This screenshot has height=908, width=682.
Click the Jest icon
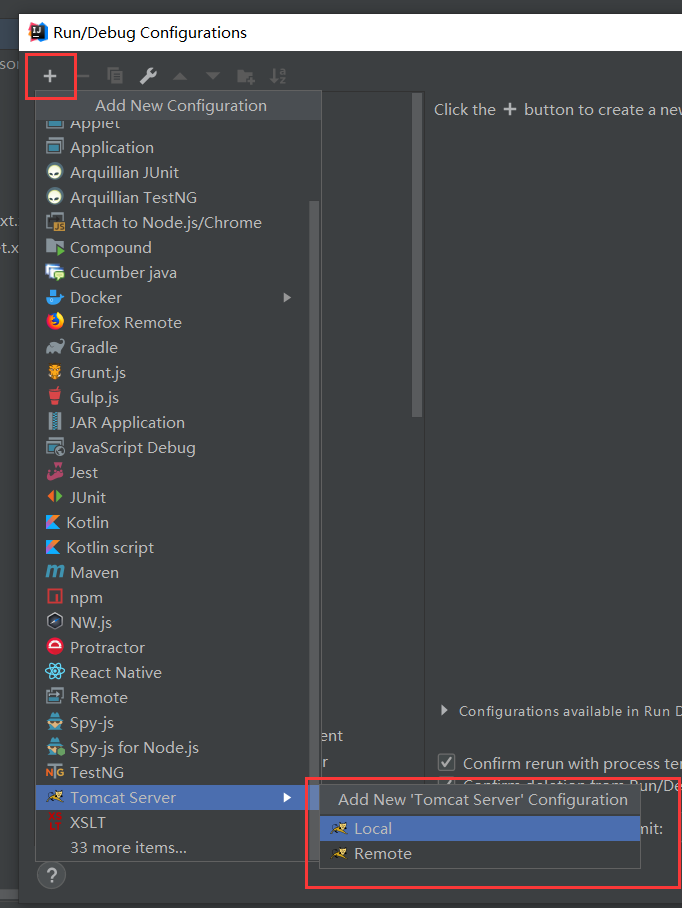click(x=54, y=472)
